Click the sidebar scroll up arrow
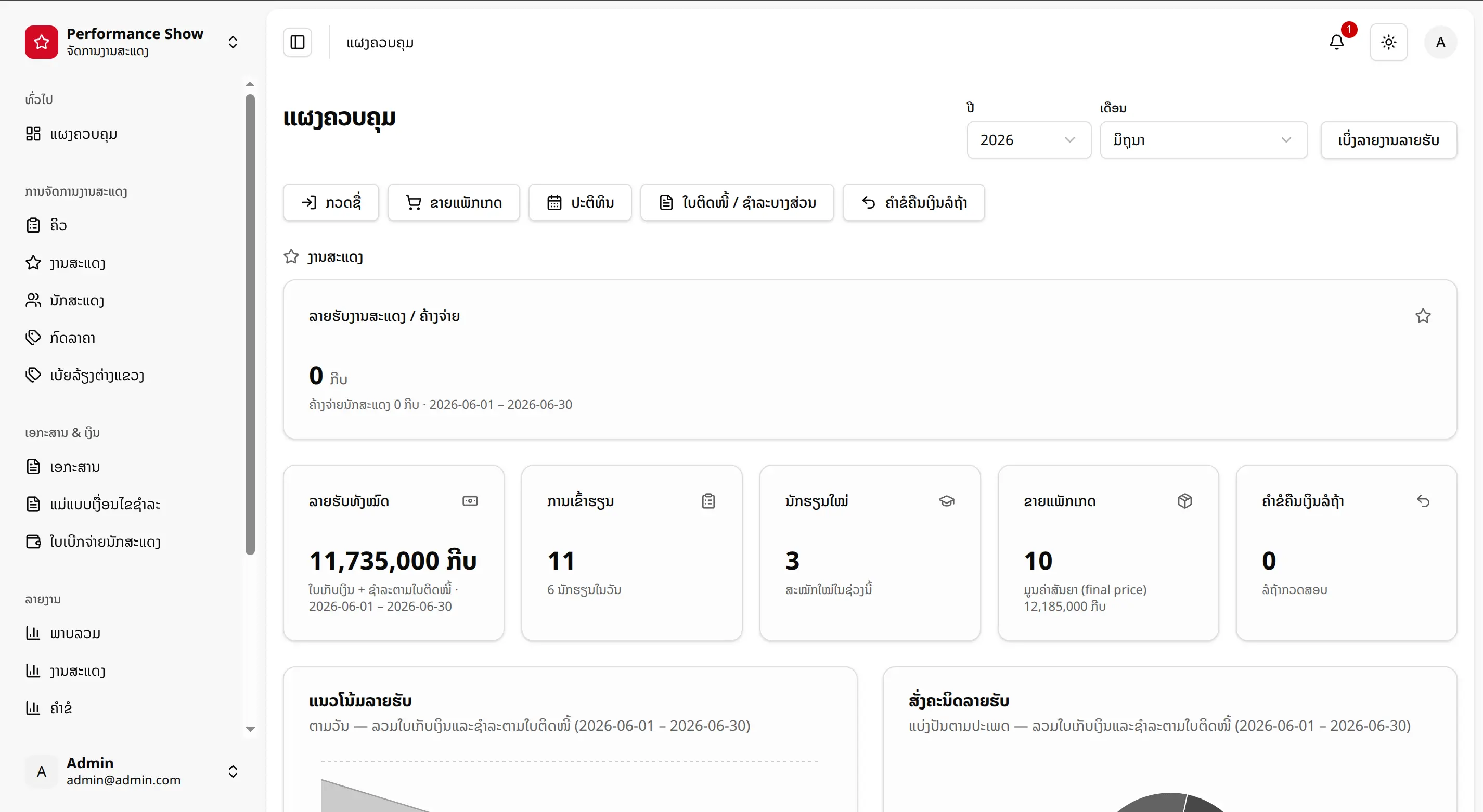1483x812 pixels. (250, 84)
